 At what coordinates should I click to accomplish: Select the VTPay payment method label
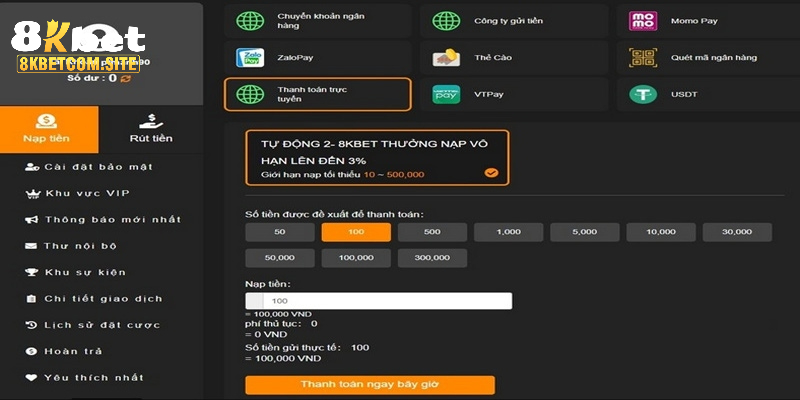click(489, 94)
